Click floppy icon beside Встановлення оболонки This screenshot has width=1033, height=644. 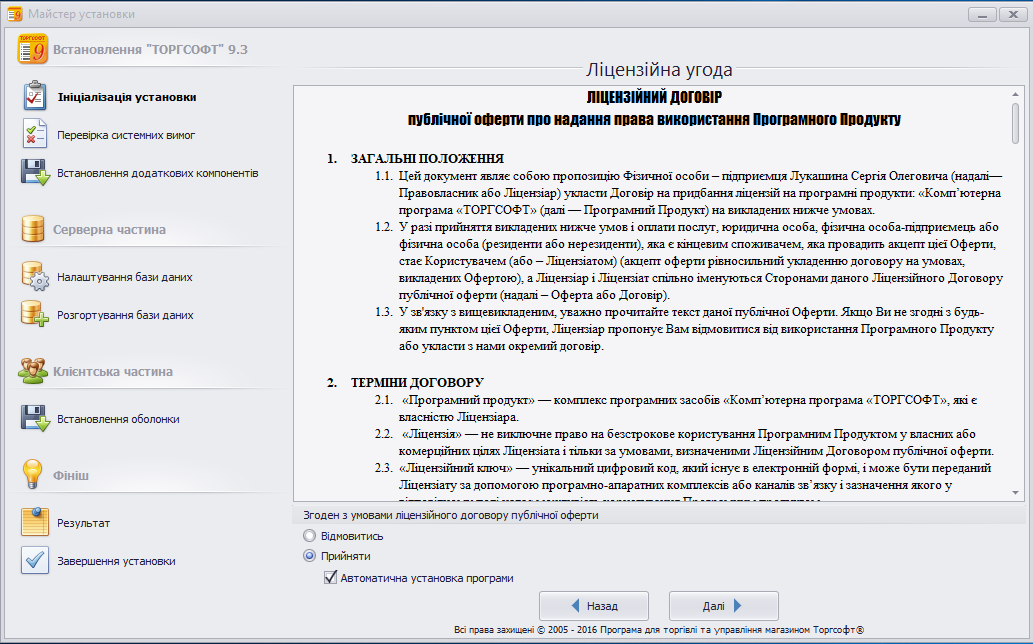[x=34, y=419]
